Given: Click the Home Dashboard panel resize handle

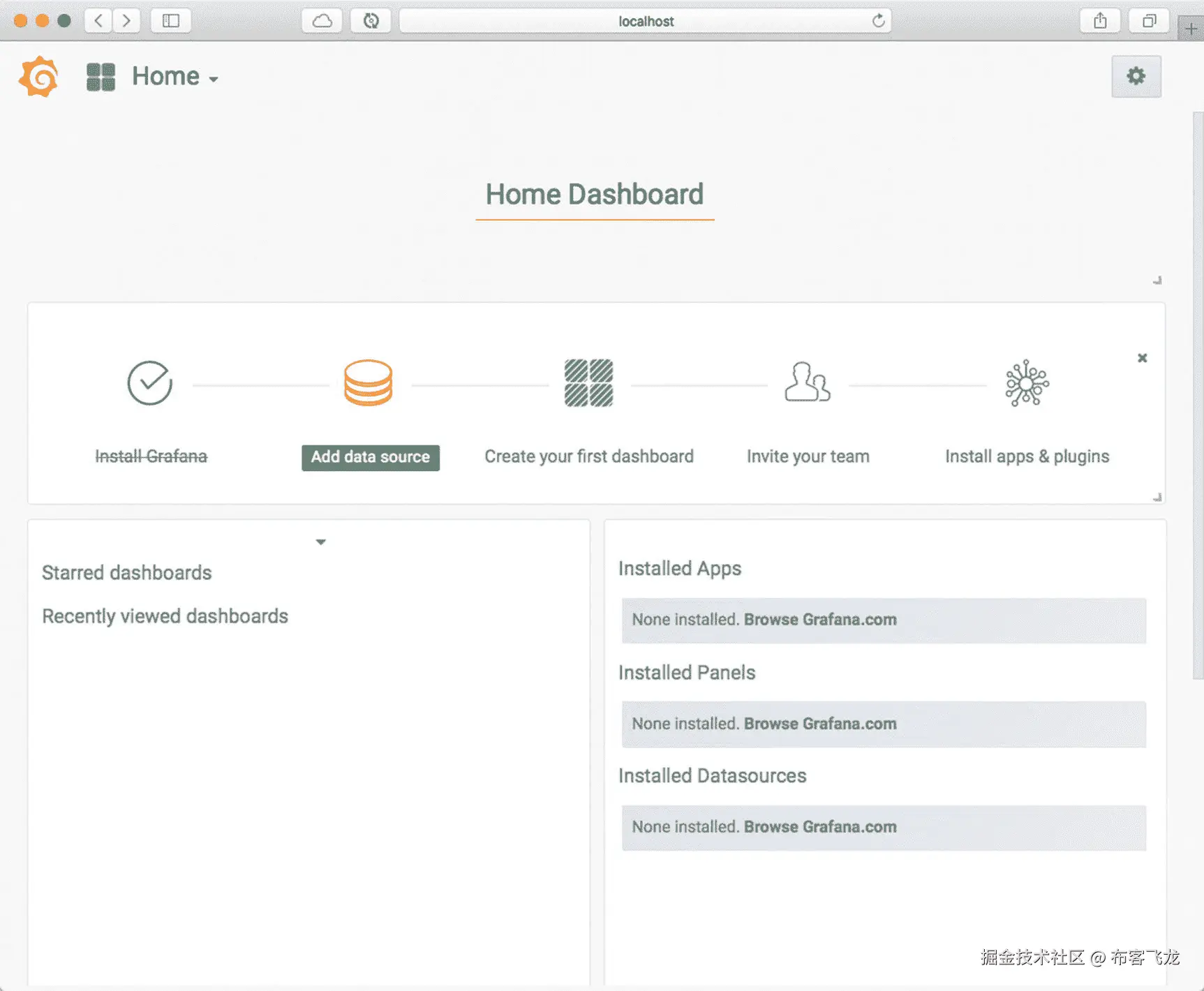Looking at the screenshot, I should [x=1157, y=281].
